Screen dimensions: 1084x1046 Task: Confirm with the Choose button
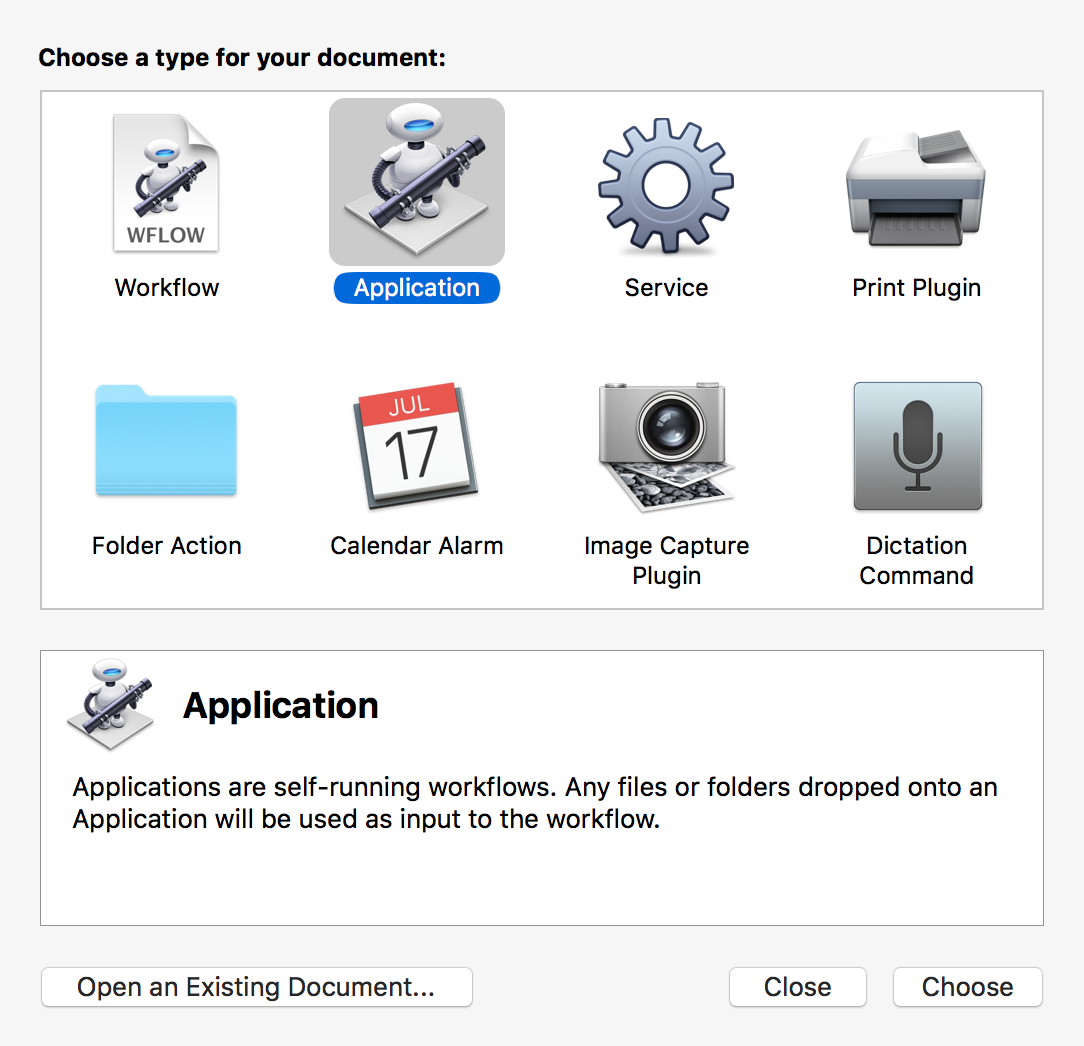coord(967,987)
